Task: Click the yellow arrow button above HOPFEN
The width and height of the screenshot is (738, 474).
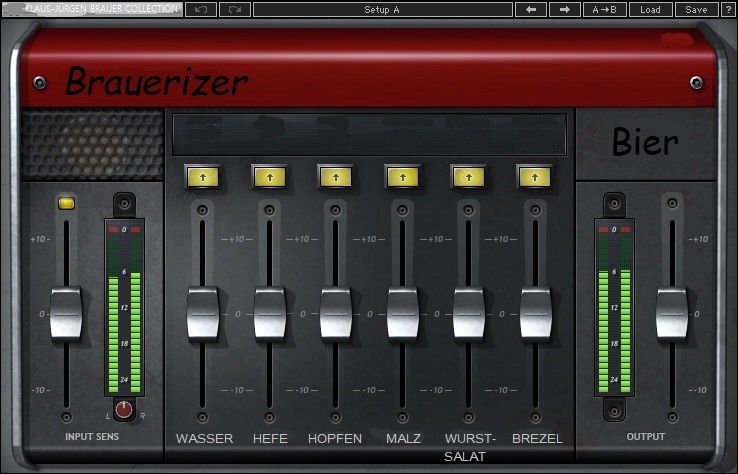Action: (x=335, y=176)
